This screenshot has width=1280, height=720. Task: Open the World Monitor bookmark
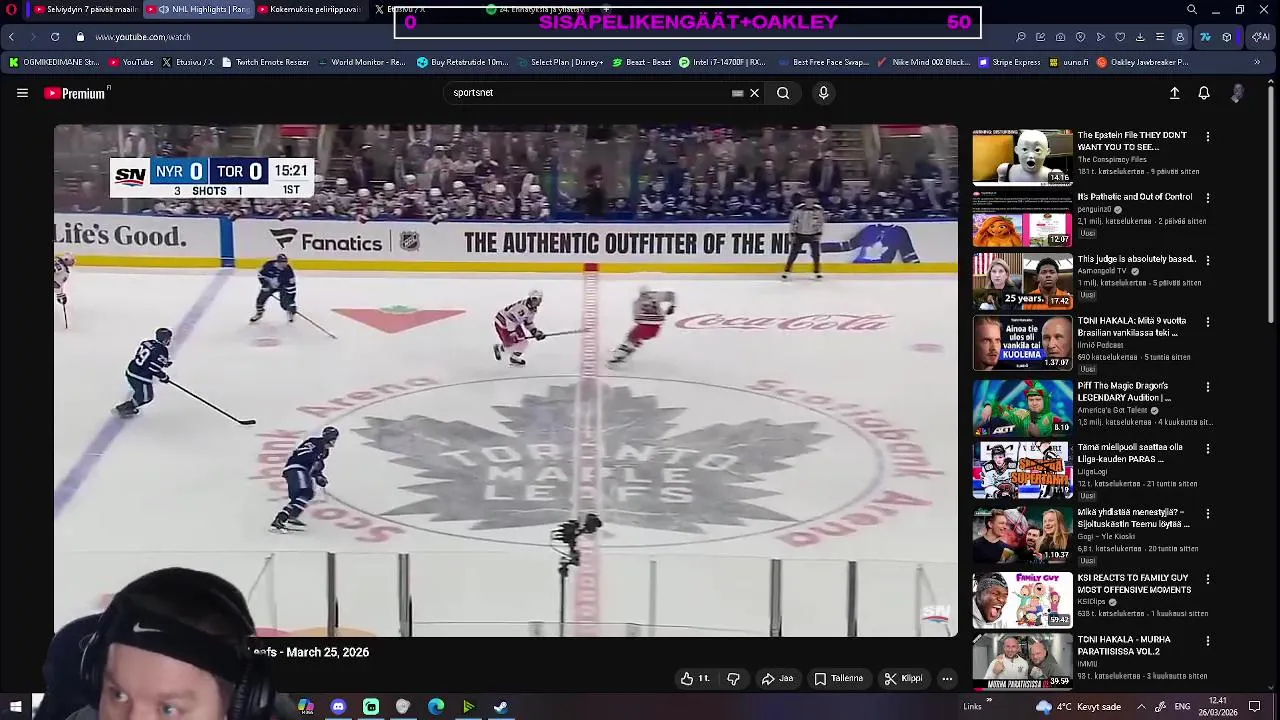[362, 62]
